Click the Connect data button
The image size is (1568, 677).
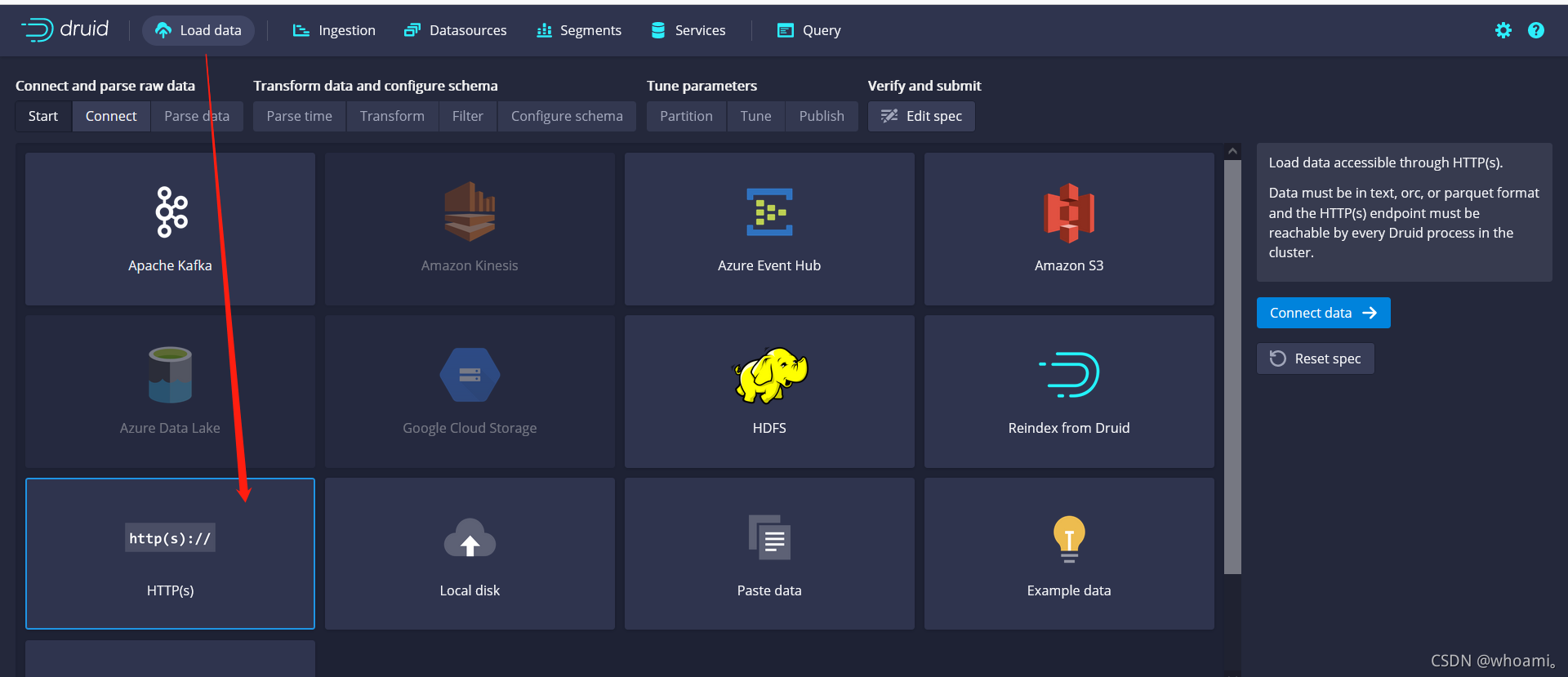tap(1323, 313)
